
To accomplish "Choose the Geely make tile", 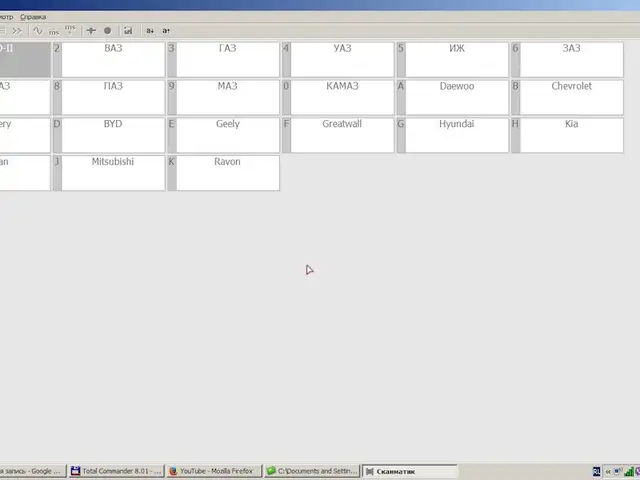I will pyautogui.click(x=224, y=136).
